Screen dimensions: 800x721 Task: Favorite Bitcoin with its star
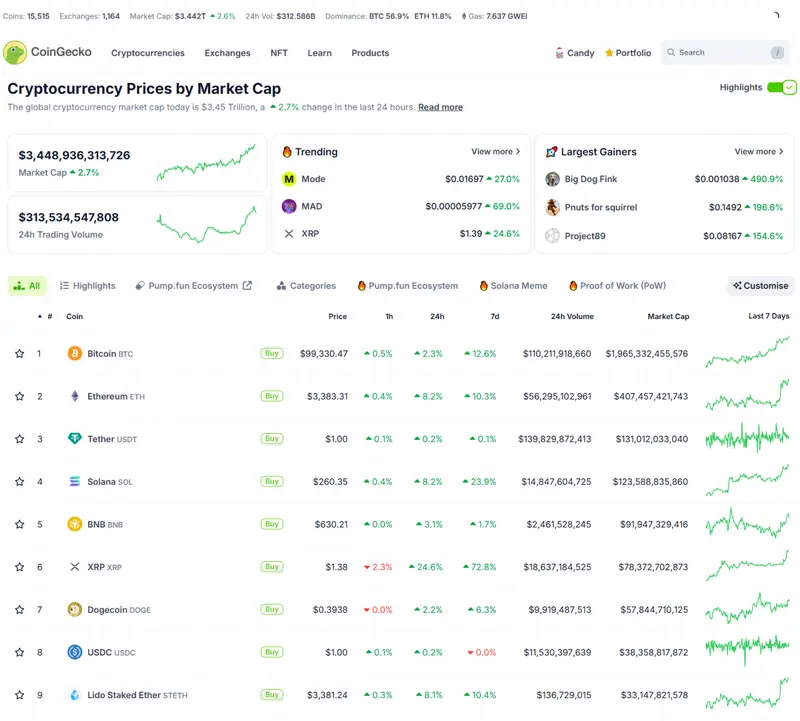pos(19,353)
